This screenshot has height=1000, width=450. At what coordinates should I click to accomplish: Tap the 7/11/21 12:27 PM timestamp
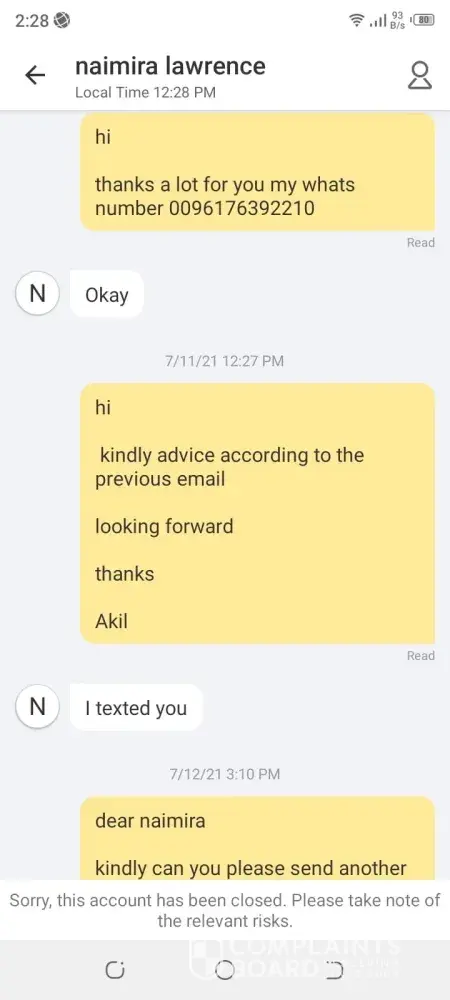click(x=224, y=361)
